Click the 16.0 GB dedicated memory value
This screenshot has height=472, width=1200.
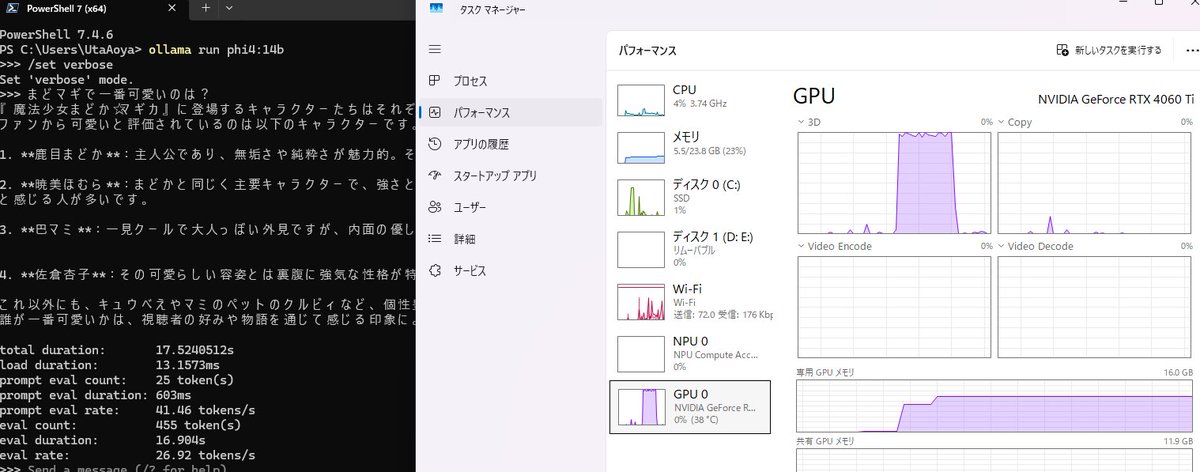(1176, 372)
